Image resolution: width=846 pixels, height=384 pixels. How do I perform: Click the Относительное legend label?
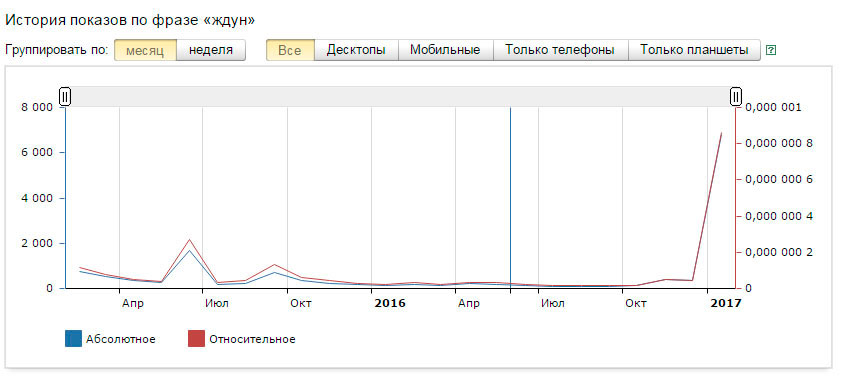(x=253, y=339)
